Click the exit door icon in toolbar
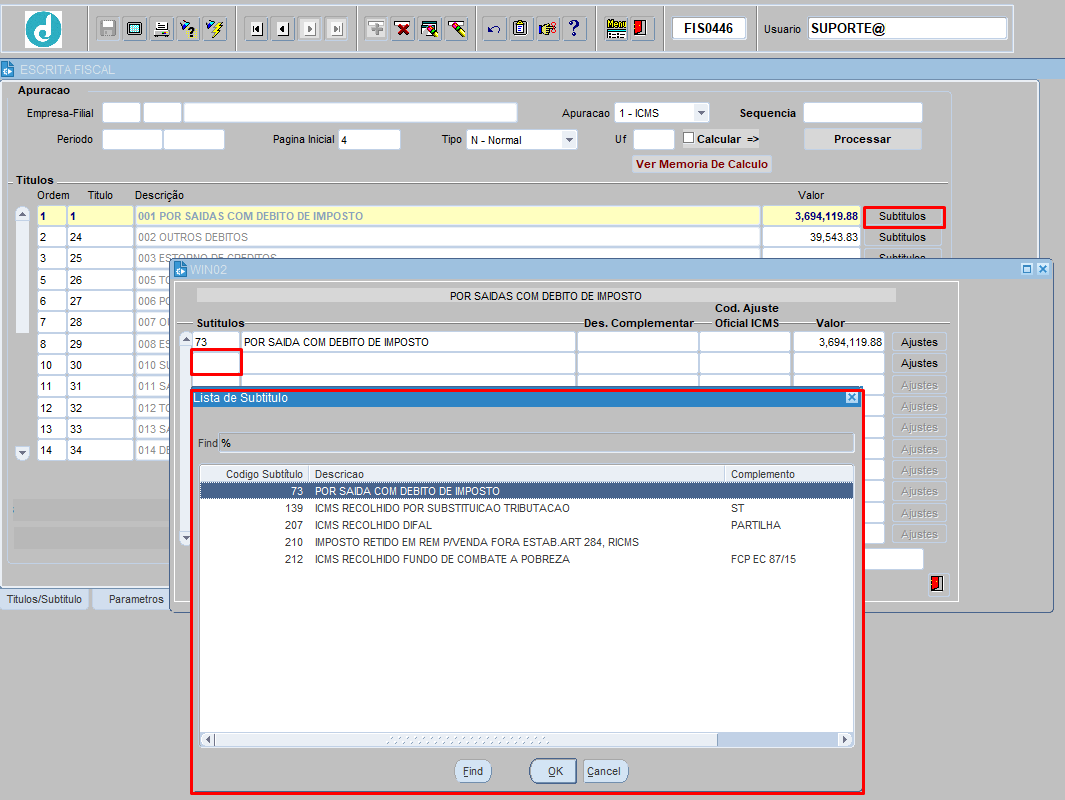Image resolution: width=1065 pixels, height=800 pixels. [x=642, y=29]
